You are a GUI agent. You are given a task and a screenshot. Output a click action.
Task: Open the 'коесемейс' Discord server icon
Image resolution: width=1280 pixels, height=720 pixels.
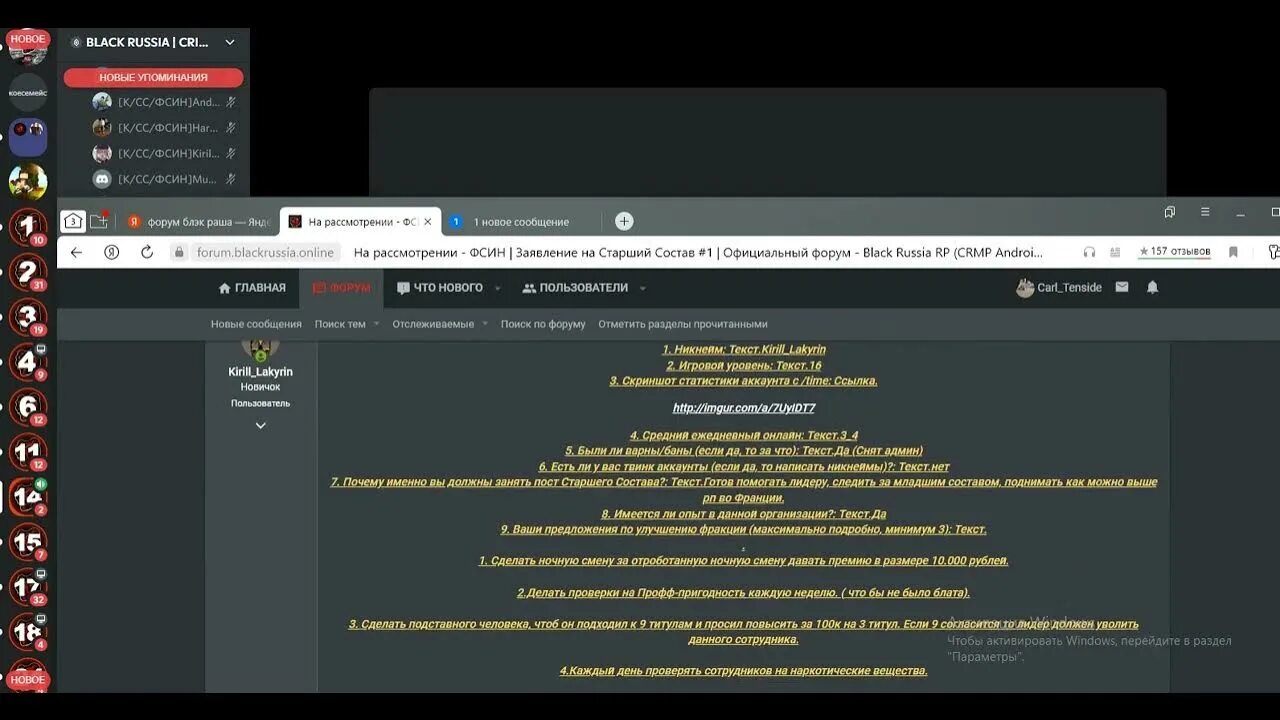pyautogui.click(x=28, y=92)
